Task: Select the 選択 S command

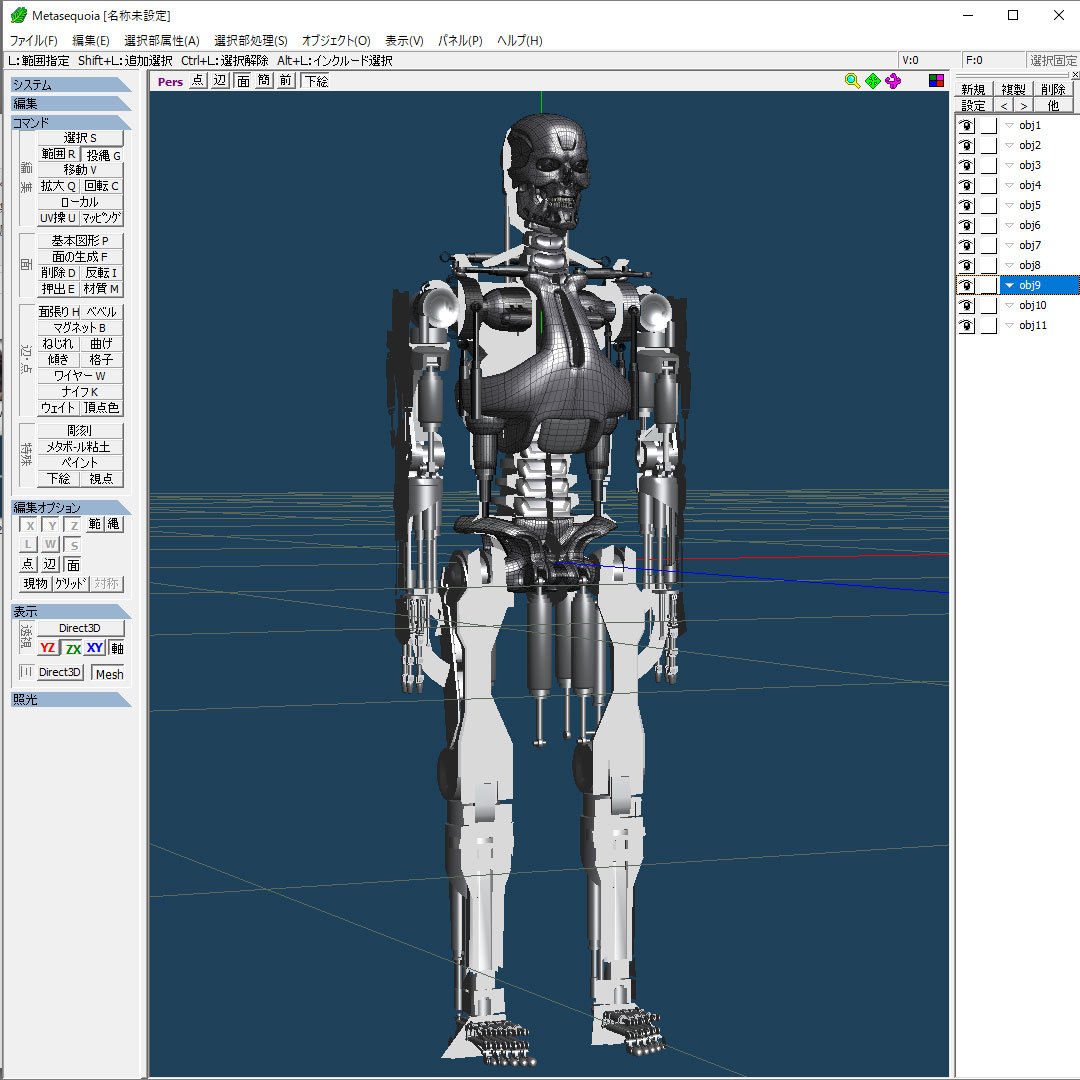Action: coord(81,138)
